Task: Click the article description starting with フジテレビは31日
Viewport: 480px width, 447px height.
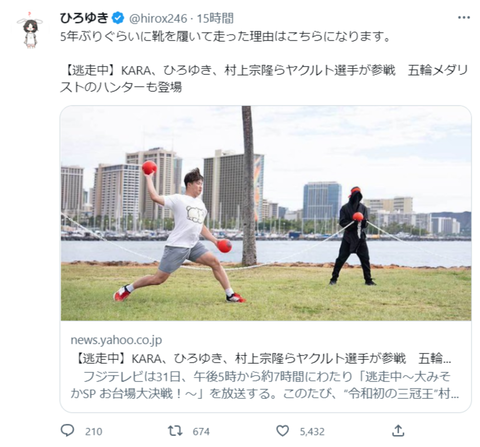Action: click(x=265, y=385)
